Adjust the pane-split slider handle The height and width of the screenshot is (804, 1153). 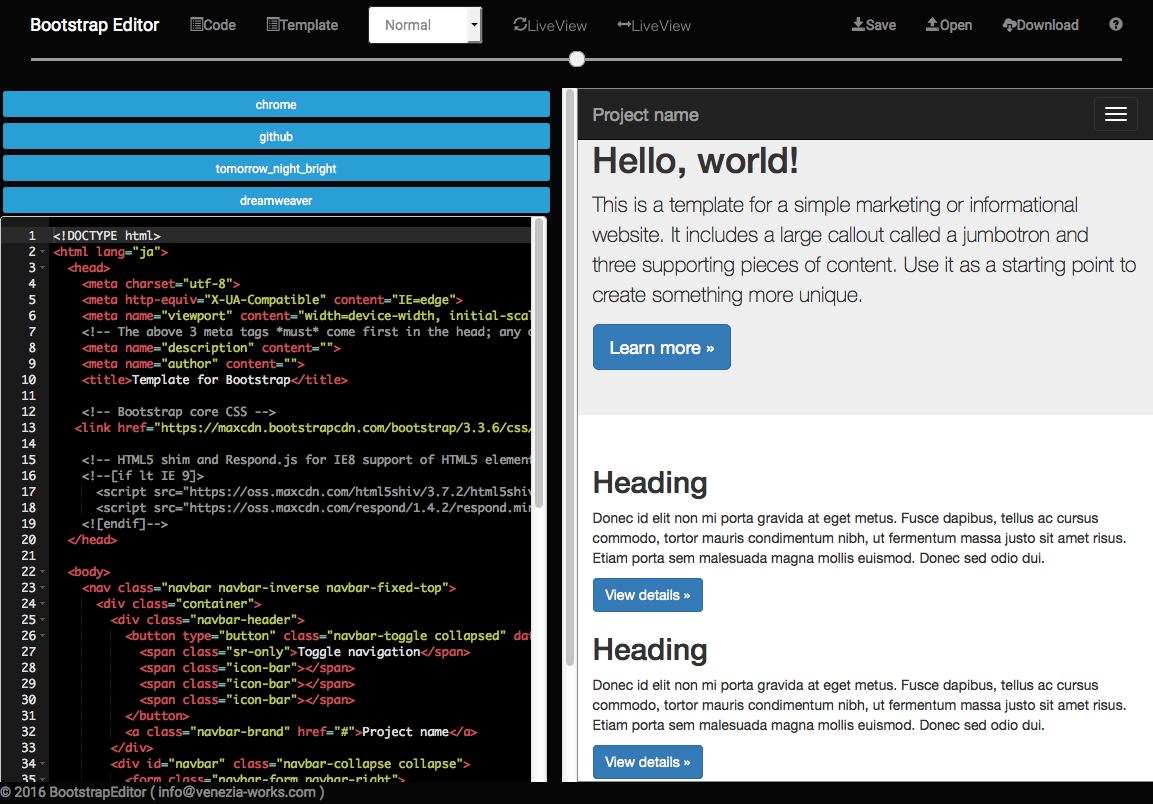click(x=576, y=59)
